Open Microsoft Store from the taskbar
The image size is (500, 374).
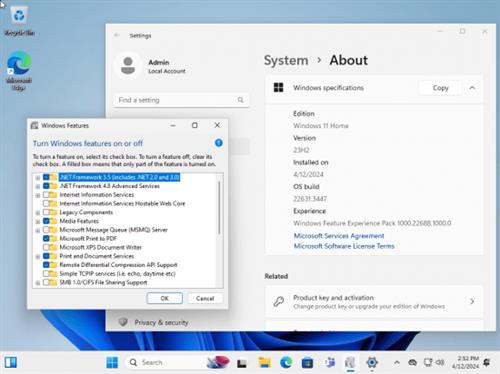click(307, 362)
